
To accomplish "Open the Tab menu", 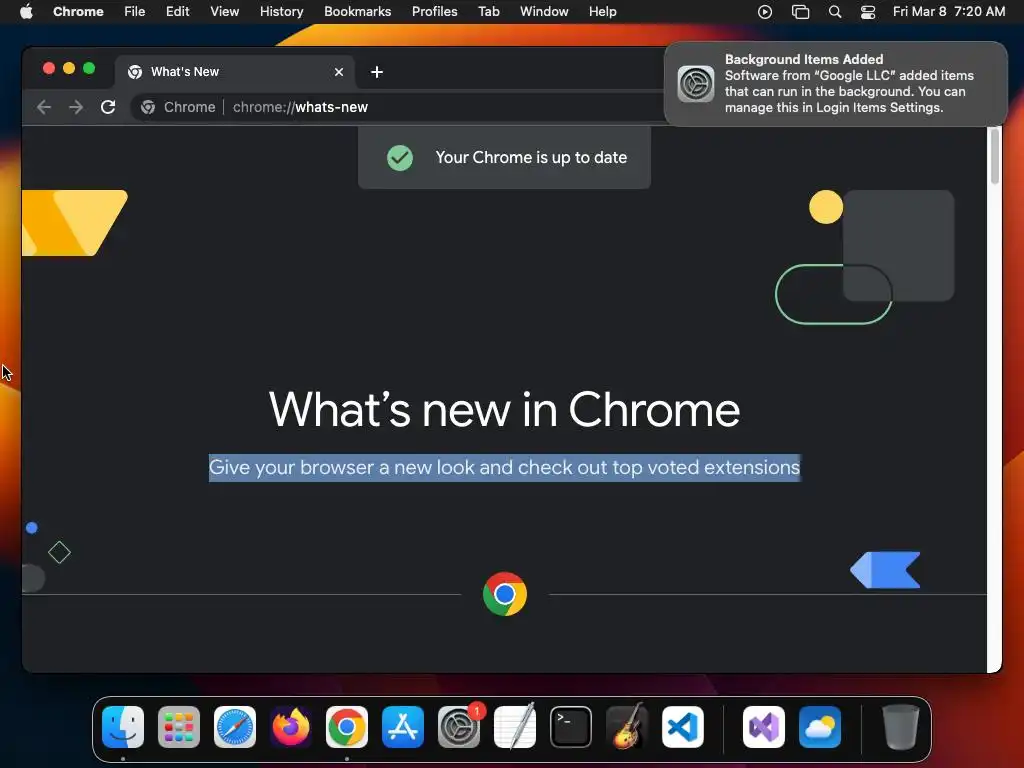I will click(x=488, y=11).
